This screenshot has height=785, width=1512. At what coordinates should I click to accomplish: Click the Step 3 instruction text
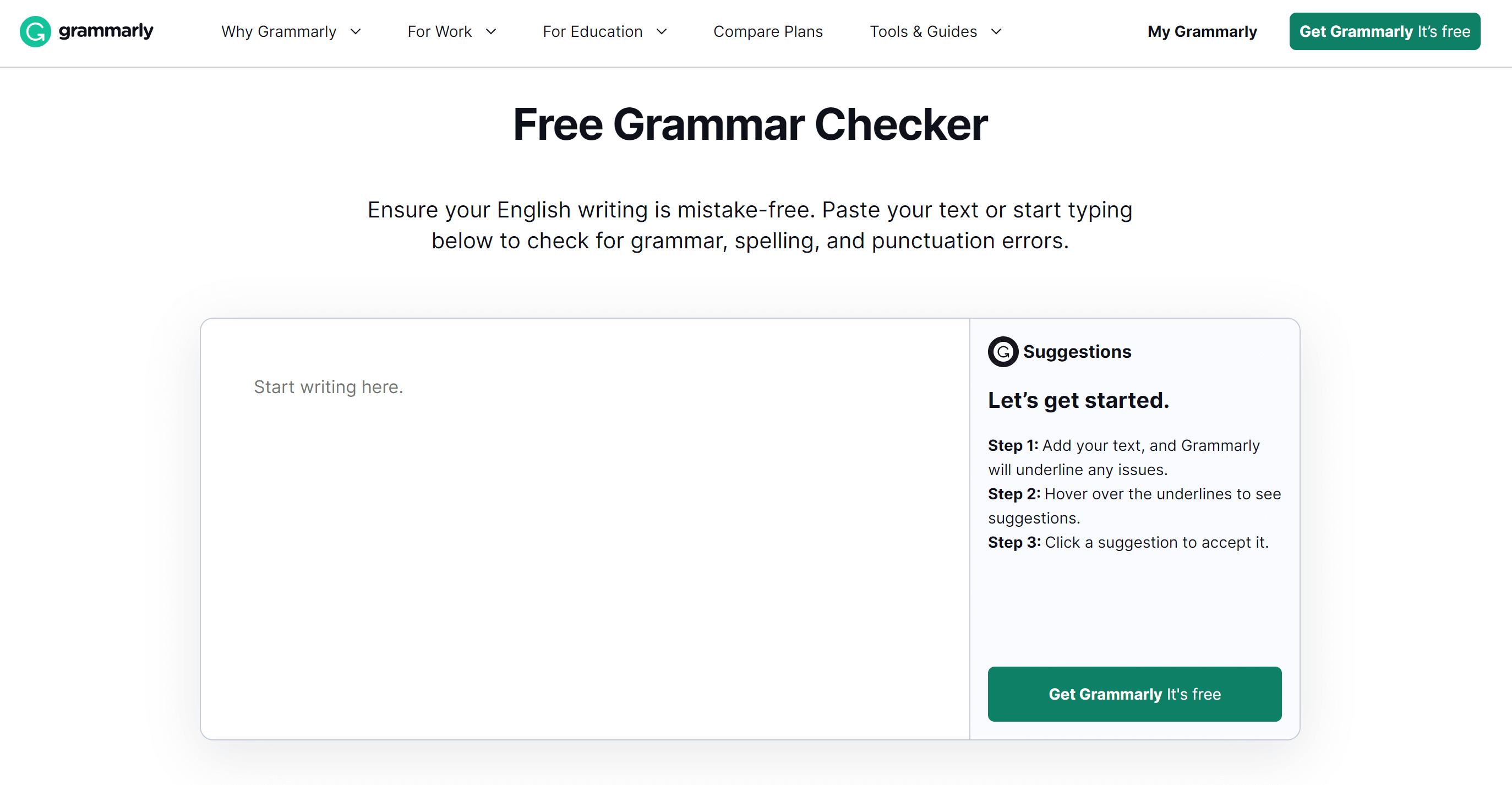[1128, 543]
